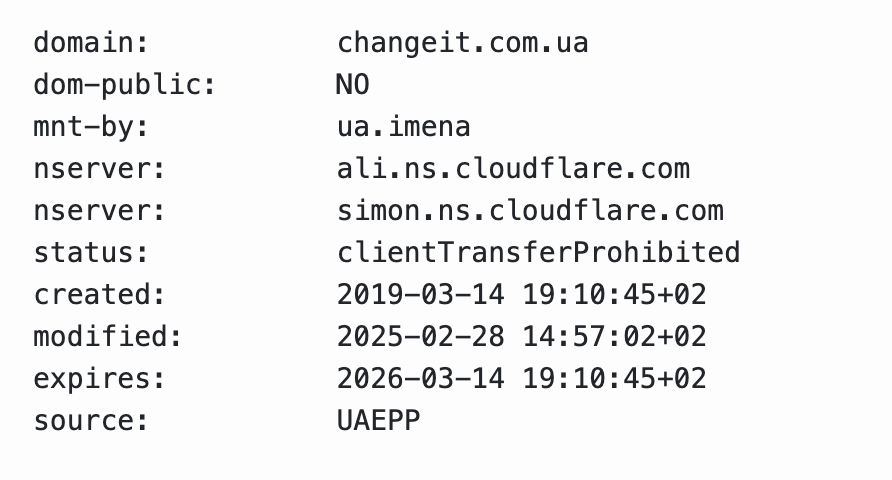Click the 'mnt-by:' label
The image size is (892, 480).
pyautogui.click(x=91, y=127)
